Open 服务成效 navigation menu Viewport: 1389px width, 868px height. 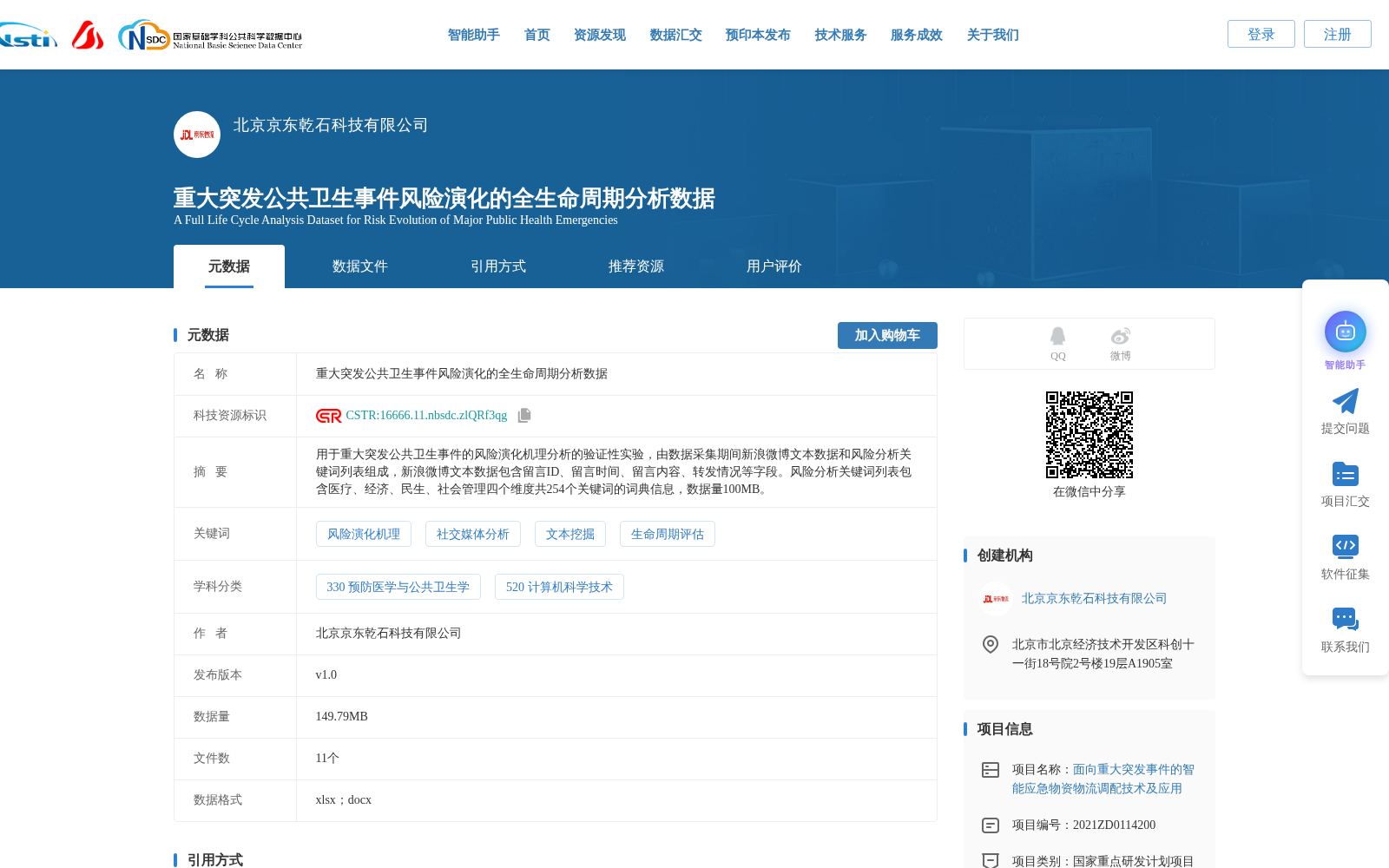click(917, 35)
